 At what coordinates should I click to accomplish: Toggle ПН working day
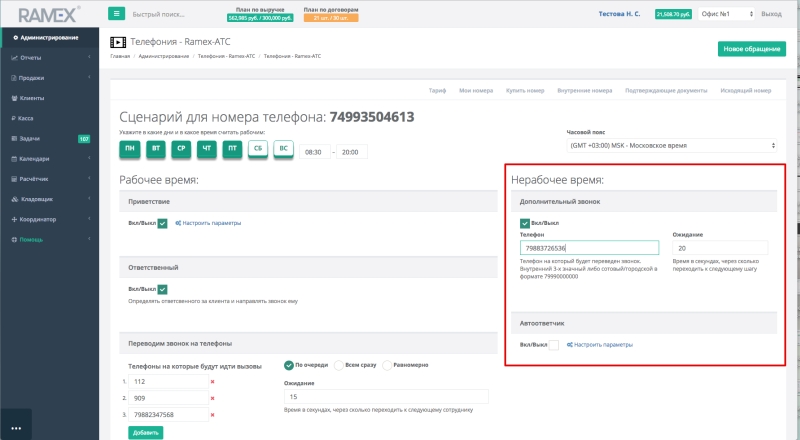point(130,149)
